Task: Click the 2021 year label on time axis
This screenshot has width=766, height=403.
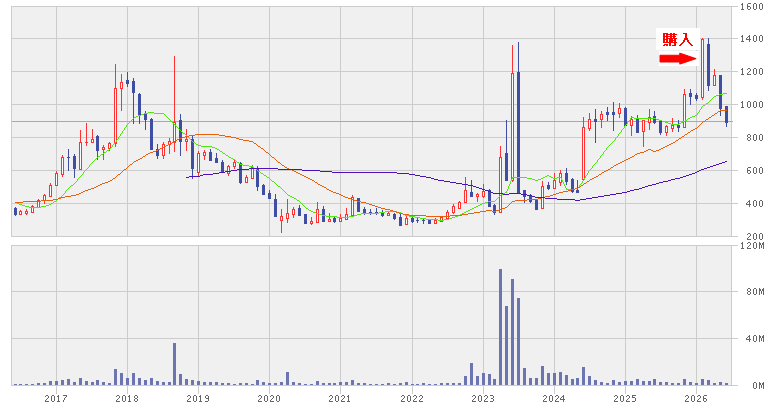Action: [340, 399]
